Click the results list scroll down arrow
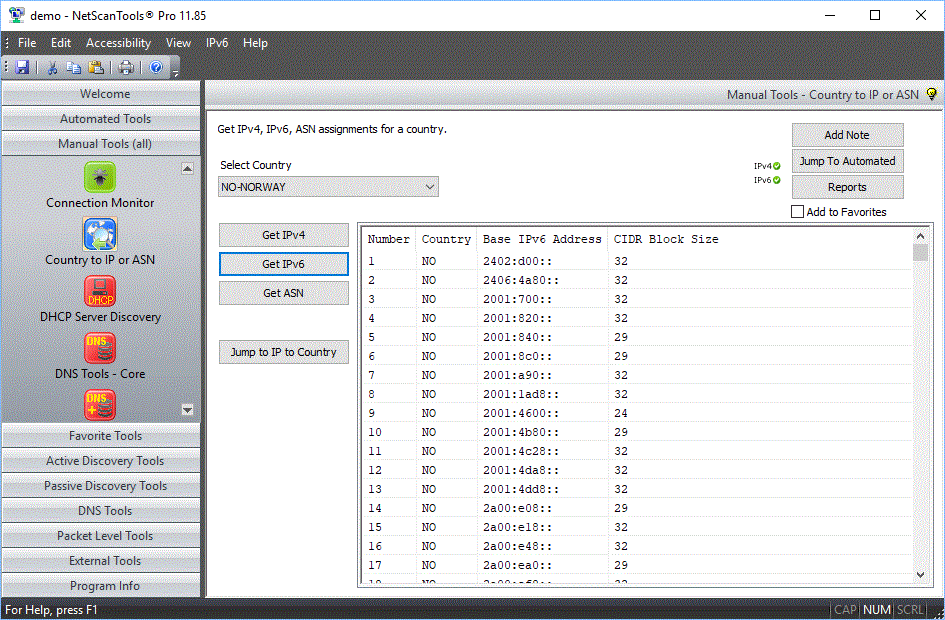Image resolution: width=945 pixels, height=620 pixels. click(920, 575)
